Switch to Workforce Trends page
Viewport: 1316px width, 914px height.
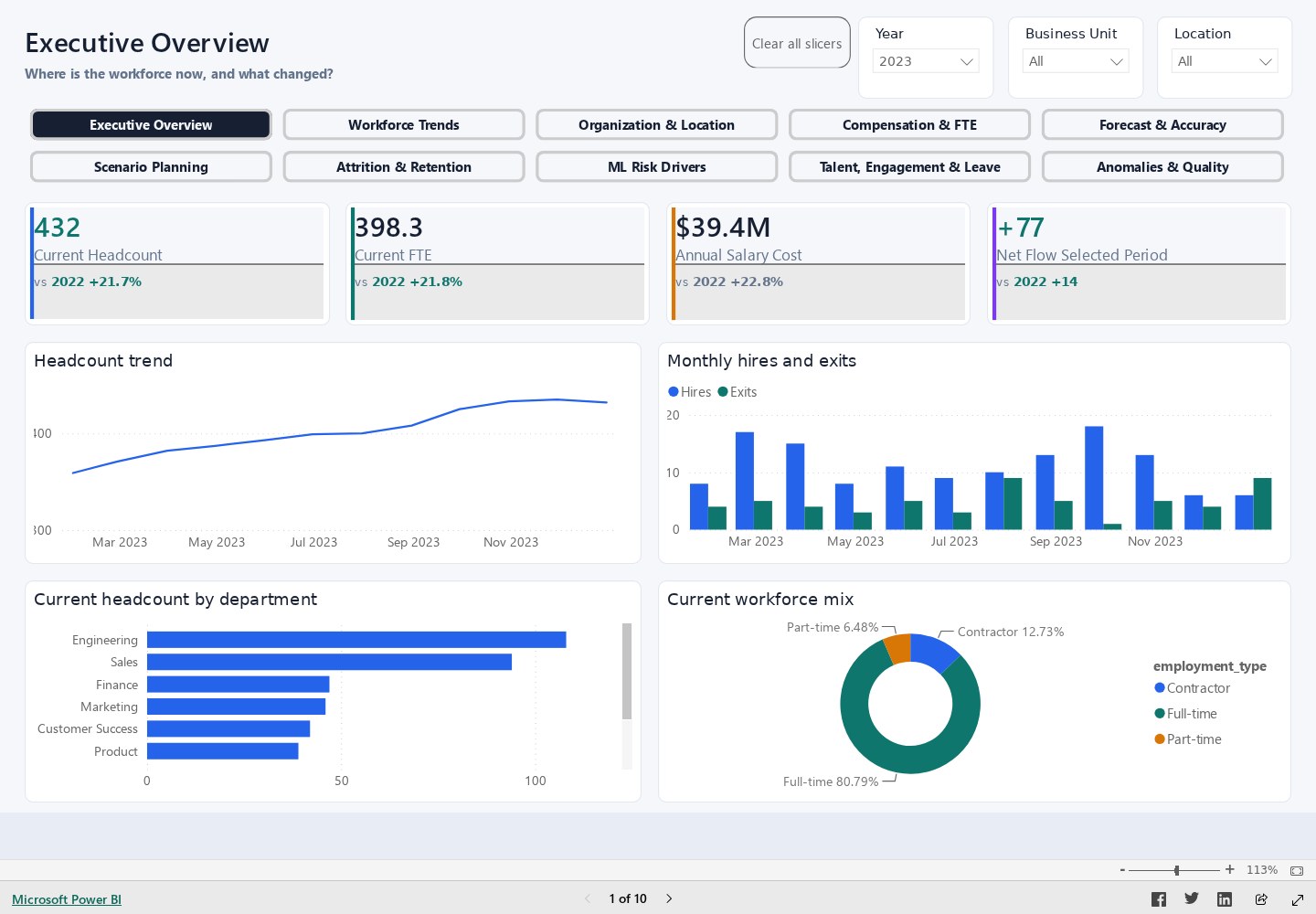pos(404,124)
